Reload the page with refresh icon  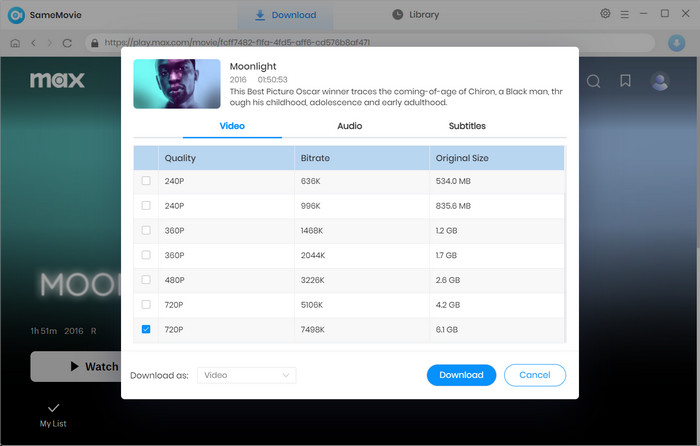point(67,43)
